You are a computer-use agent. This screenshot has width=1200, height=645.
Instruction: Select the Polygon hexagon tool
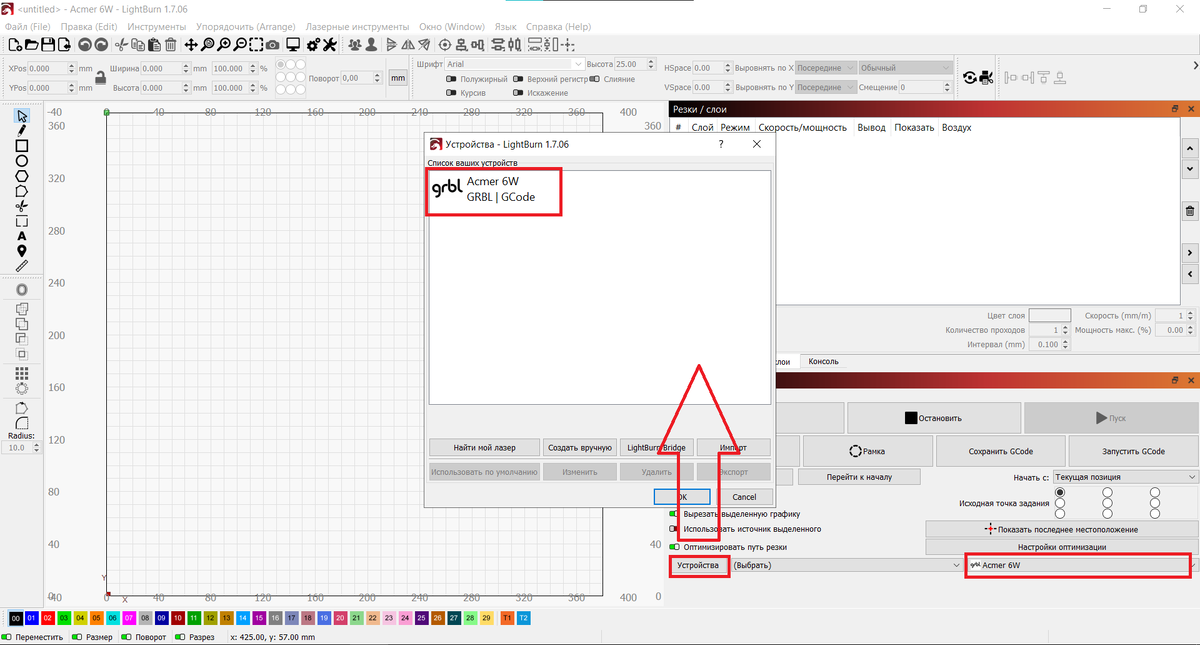pyautogui.click(x=22, y=176)
